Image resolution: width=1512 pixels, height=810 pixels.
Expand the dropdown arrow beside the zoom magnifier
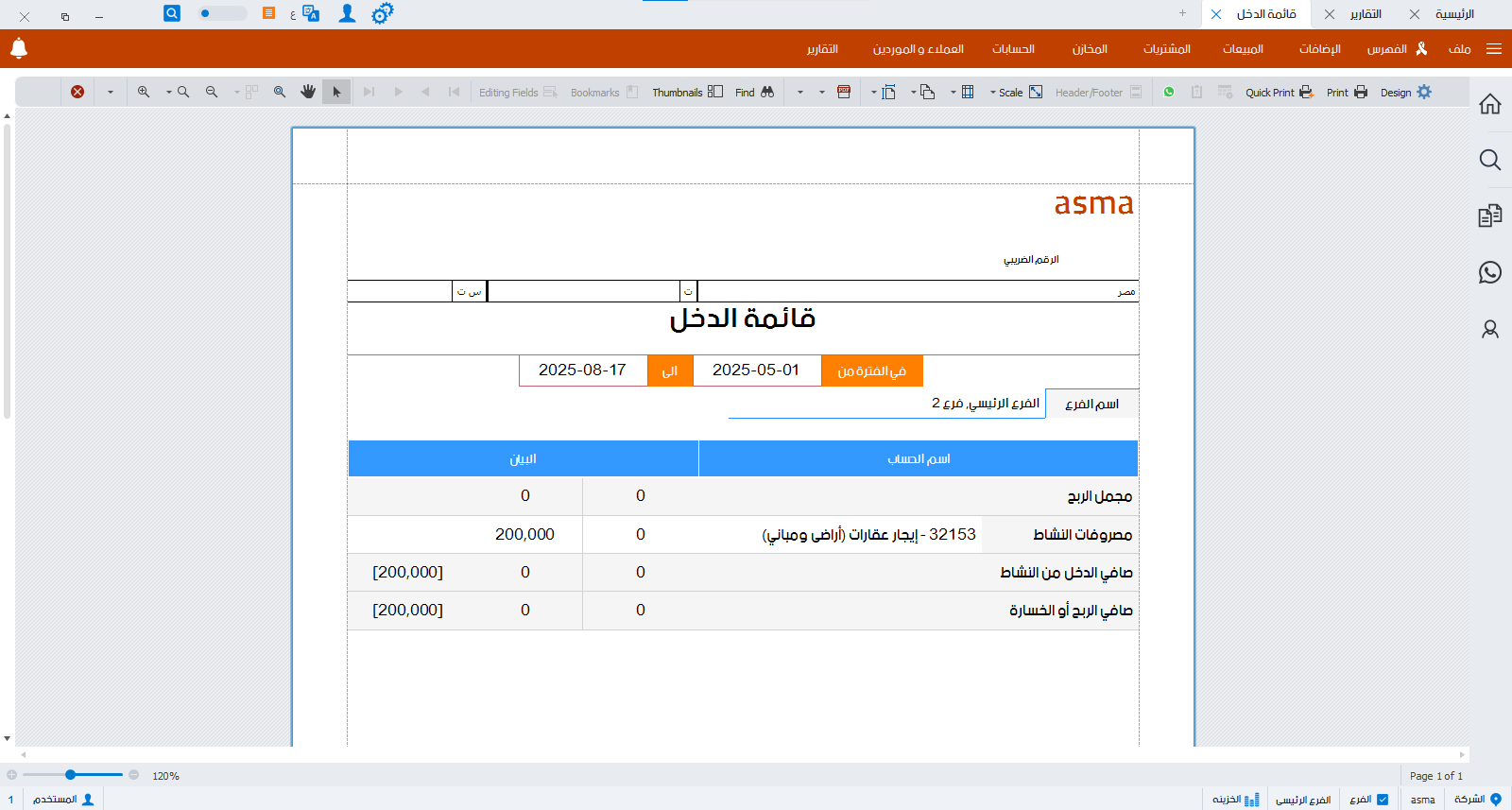tap(169, 93)
